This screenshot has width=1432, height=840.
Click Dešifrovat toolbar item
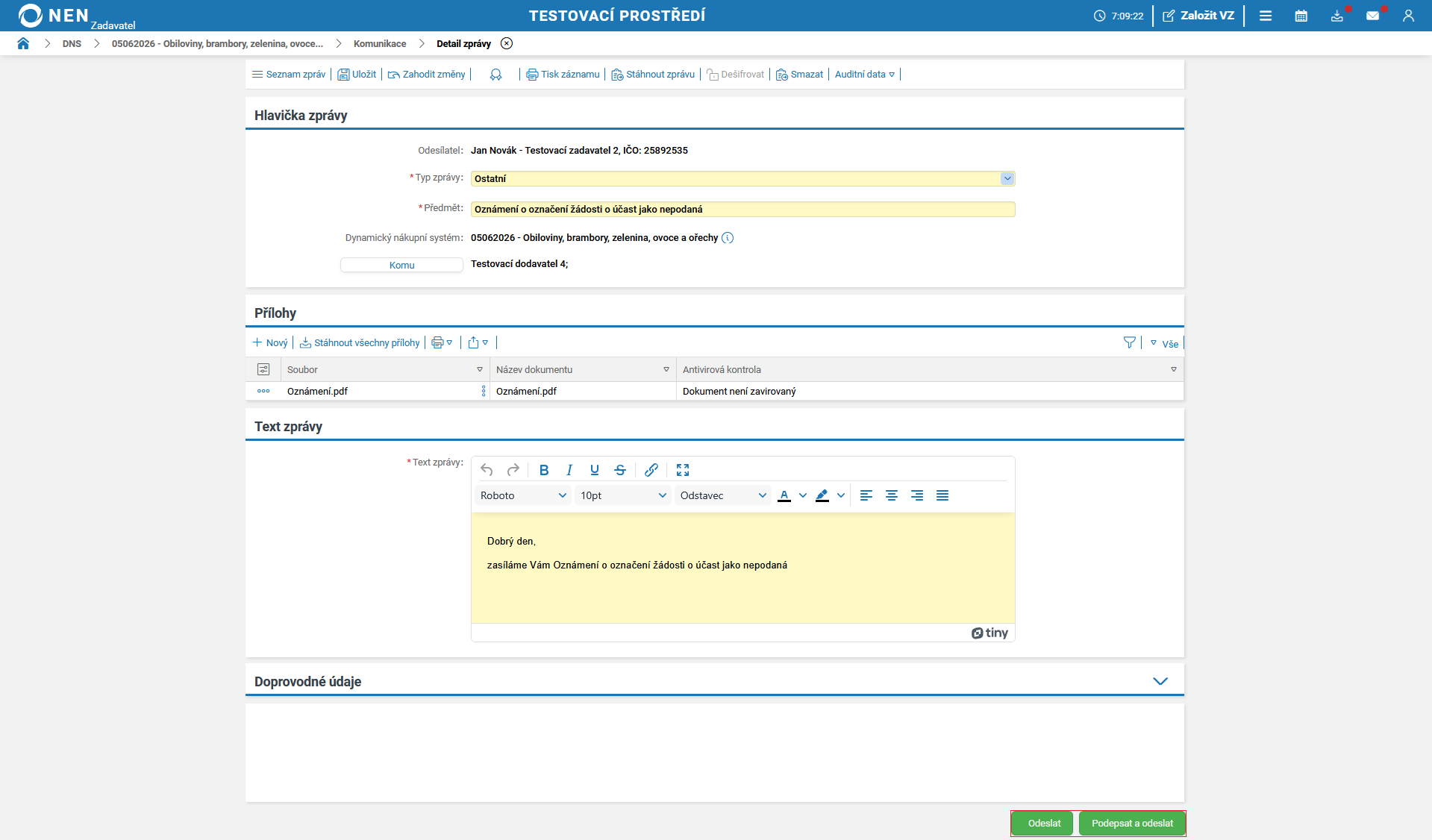(736, 75)
